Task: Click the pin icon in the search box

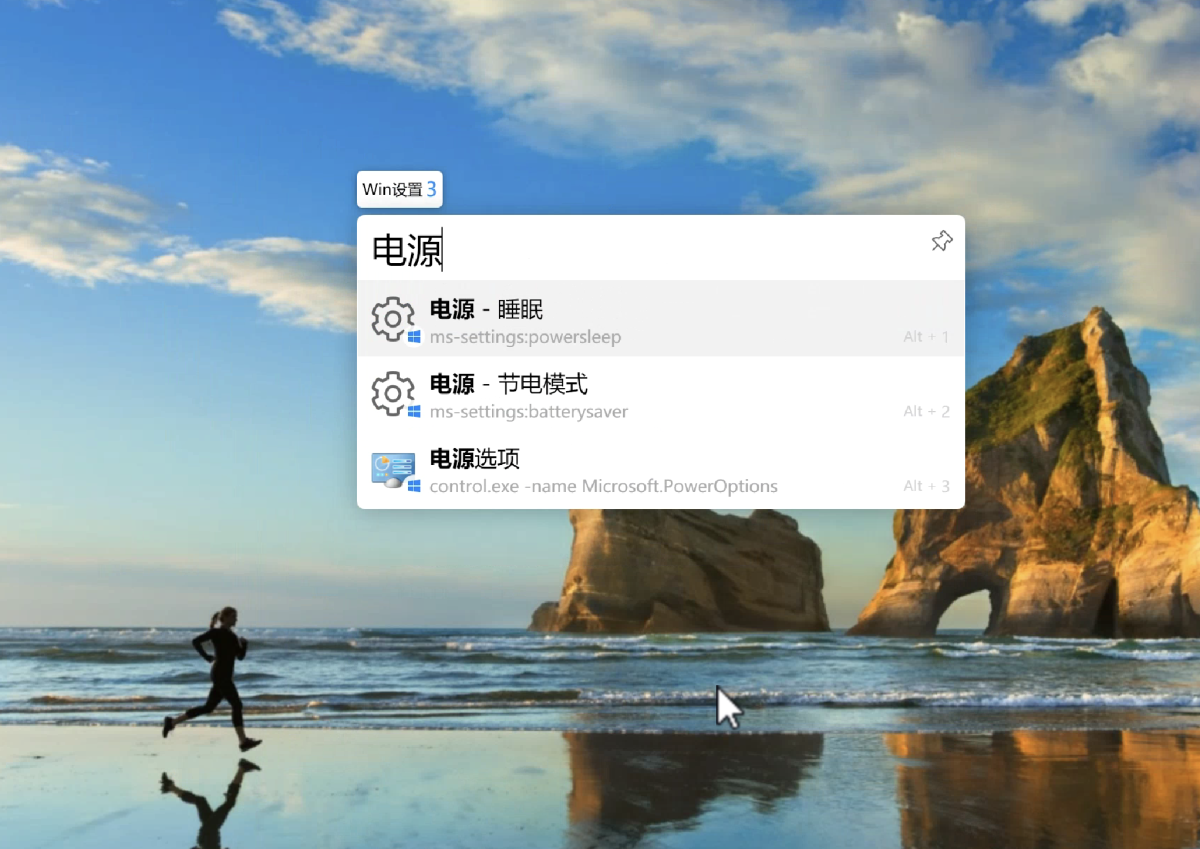Action: coord(941,241)
